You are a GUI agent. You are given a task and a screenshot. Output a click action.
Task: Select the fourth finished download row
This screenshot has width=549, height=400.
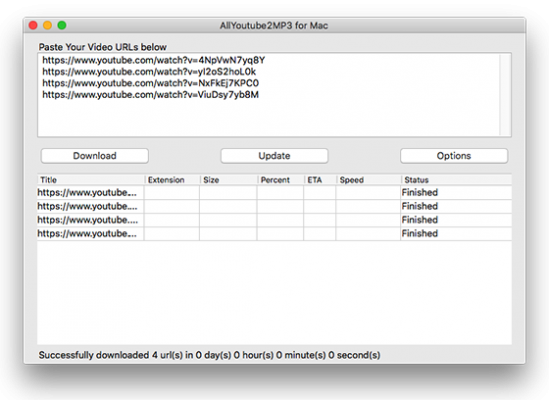(274, 234)
